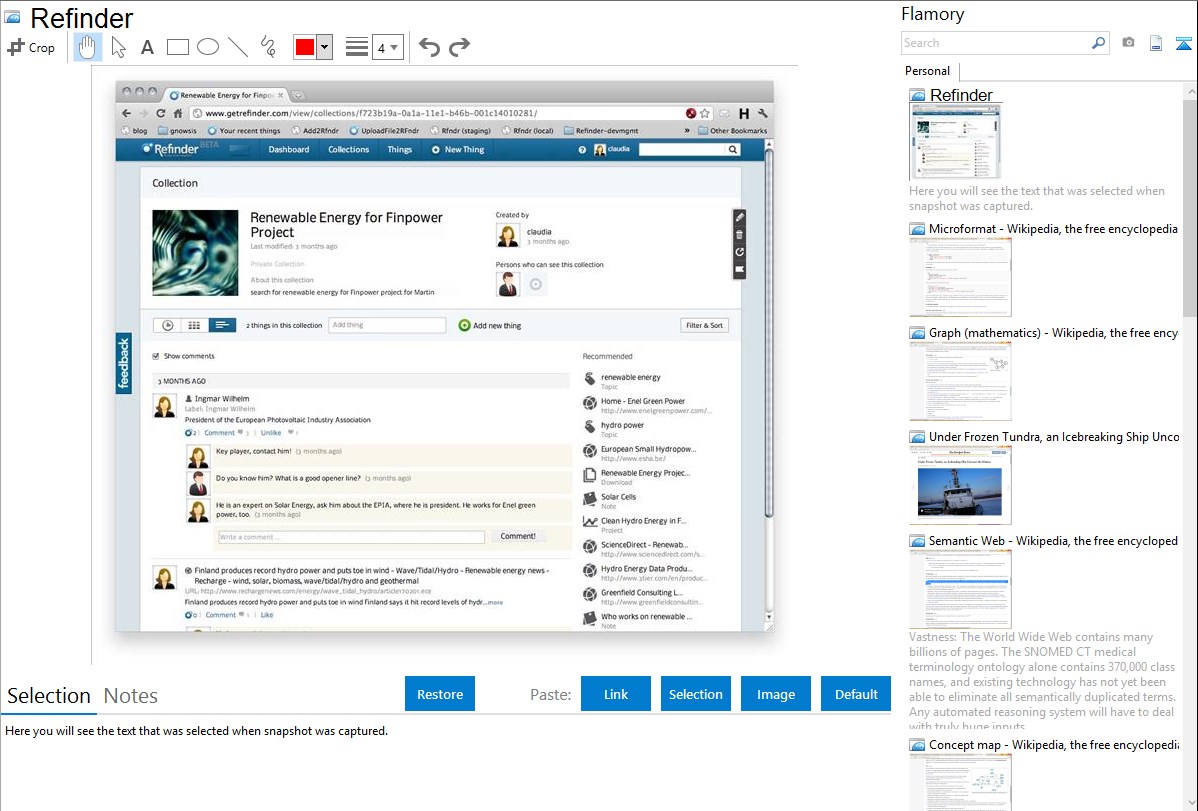Click the blue upward arrow icon

pos(1183,43)
